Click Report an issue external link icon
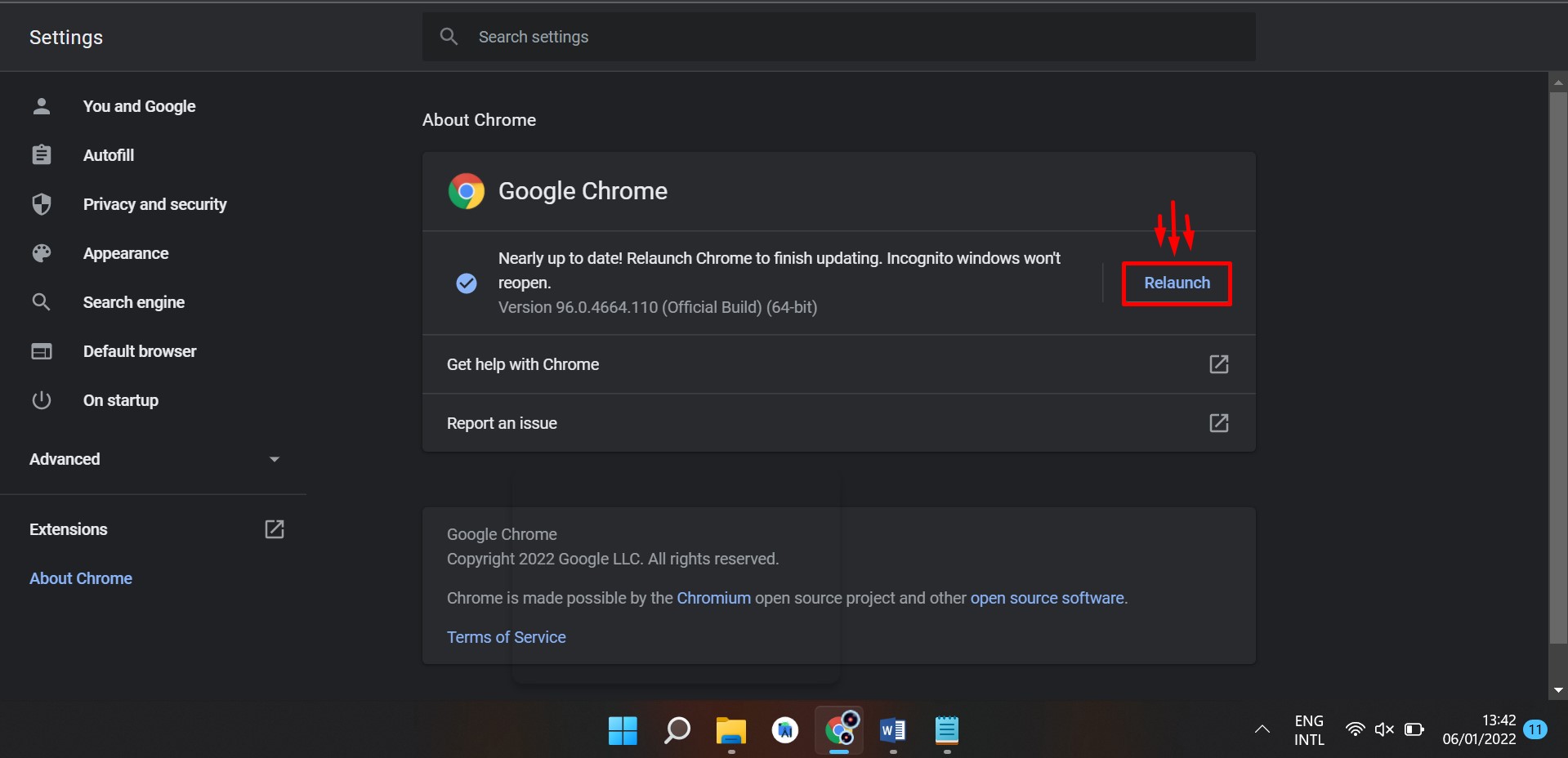Viewport: 1568px width, 758px height. tap(1218, 423)
